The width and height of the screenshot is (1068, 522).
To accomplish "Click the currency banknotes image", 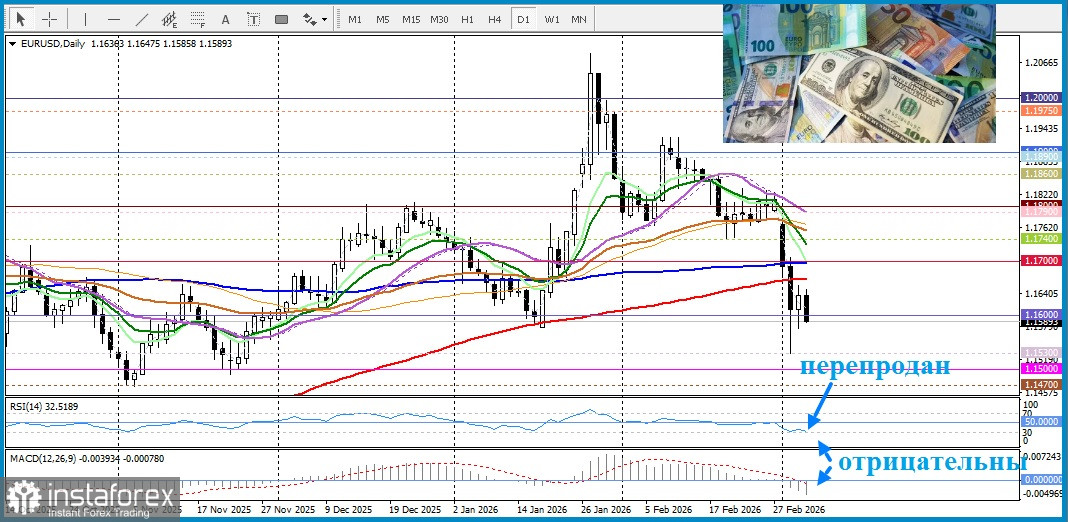I will point(859,73).
